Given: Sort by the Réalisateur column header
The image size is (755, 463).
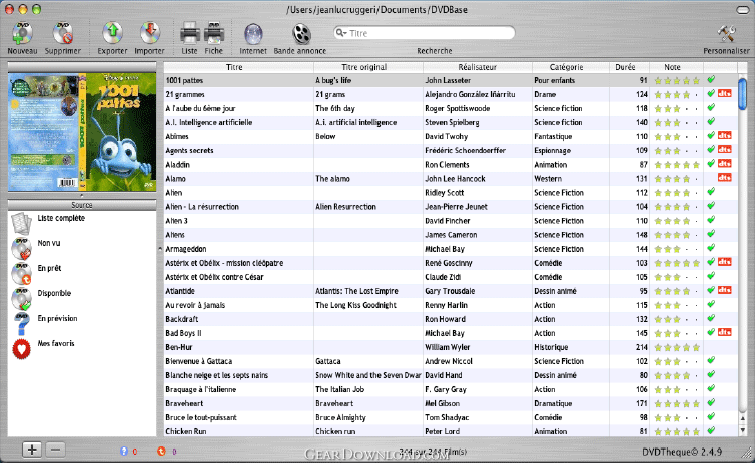Looking at the screenshot, I should tap(478, 67).
